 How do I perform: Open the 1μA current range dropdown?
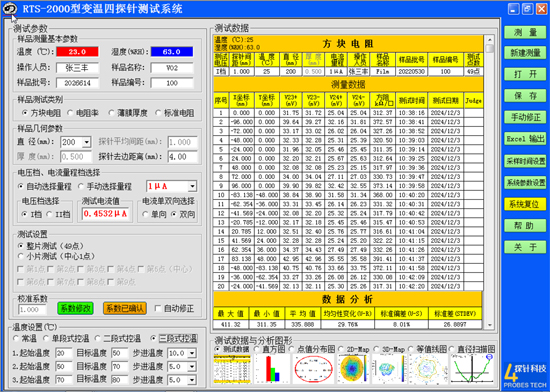pos(192,186)
